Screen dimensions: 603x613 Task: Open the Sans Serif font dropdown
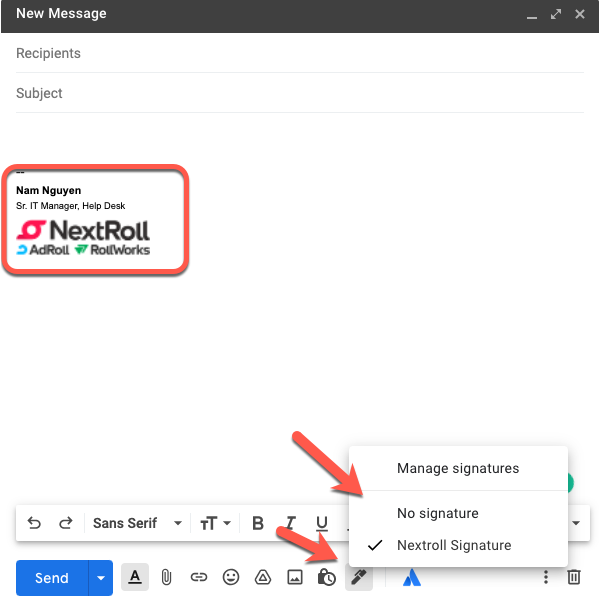pos(137,523)
